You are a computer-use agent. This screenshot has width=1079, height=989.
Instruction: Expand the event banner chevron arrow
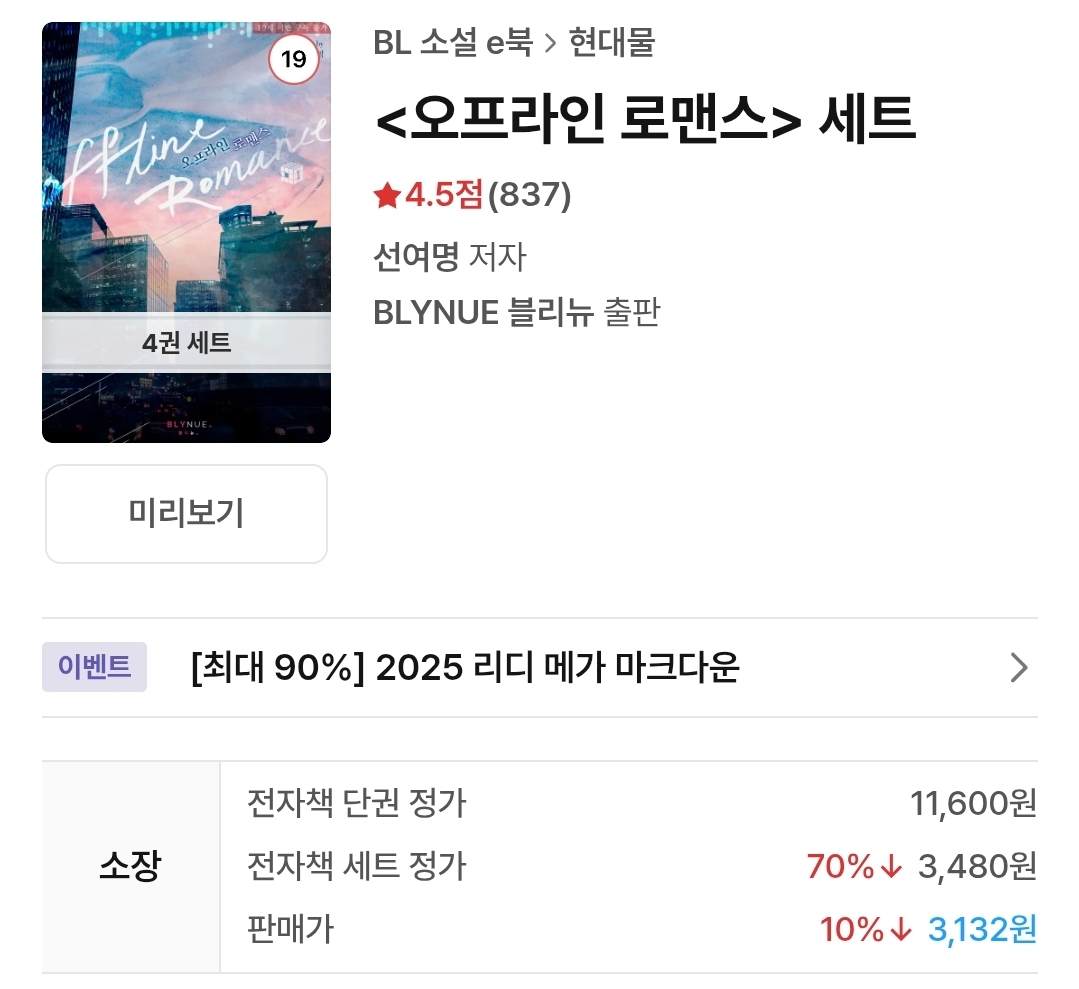(x=1018, y=667)
